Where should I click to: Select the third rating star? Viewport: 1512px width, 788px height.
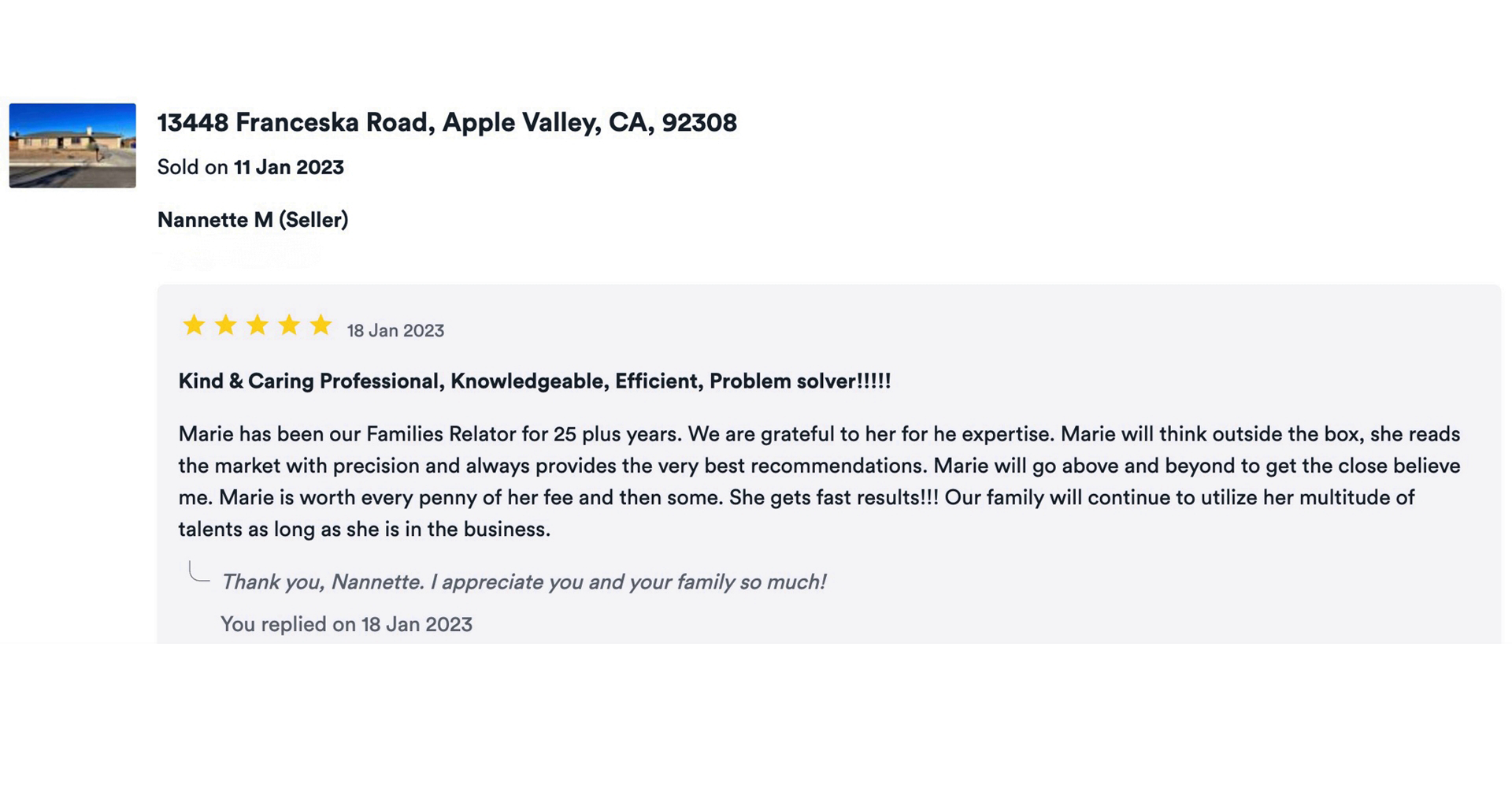click(x=258, y=325)
